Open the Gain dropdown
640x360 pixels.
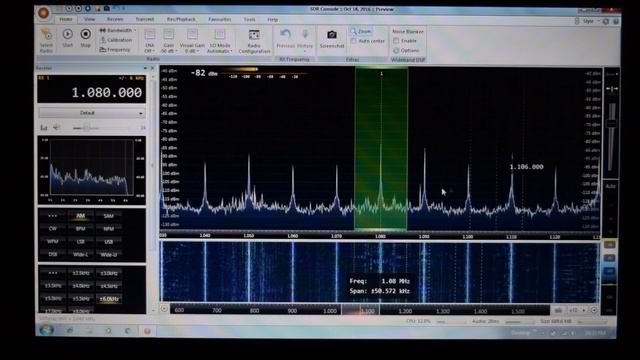pos(169,41)
